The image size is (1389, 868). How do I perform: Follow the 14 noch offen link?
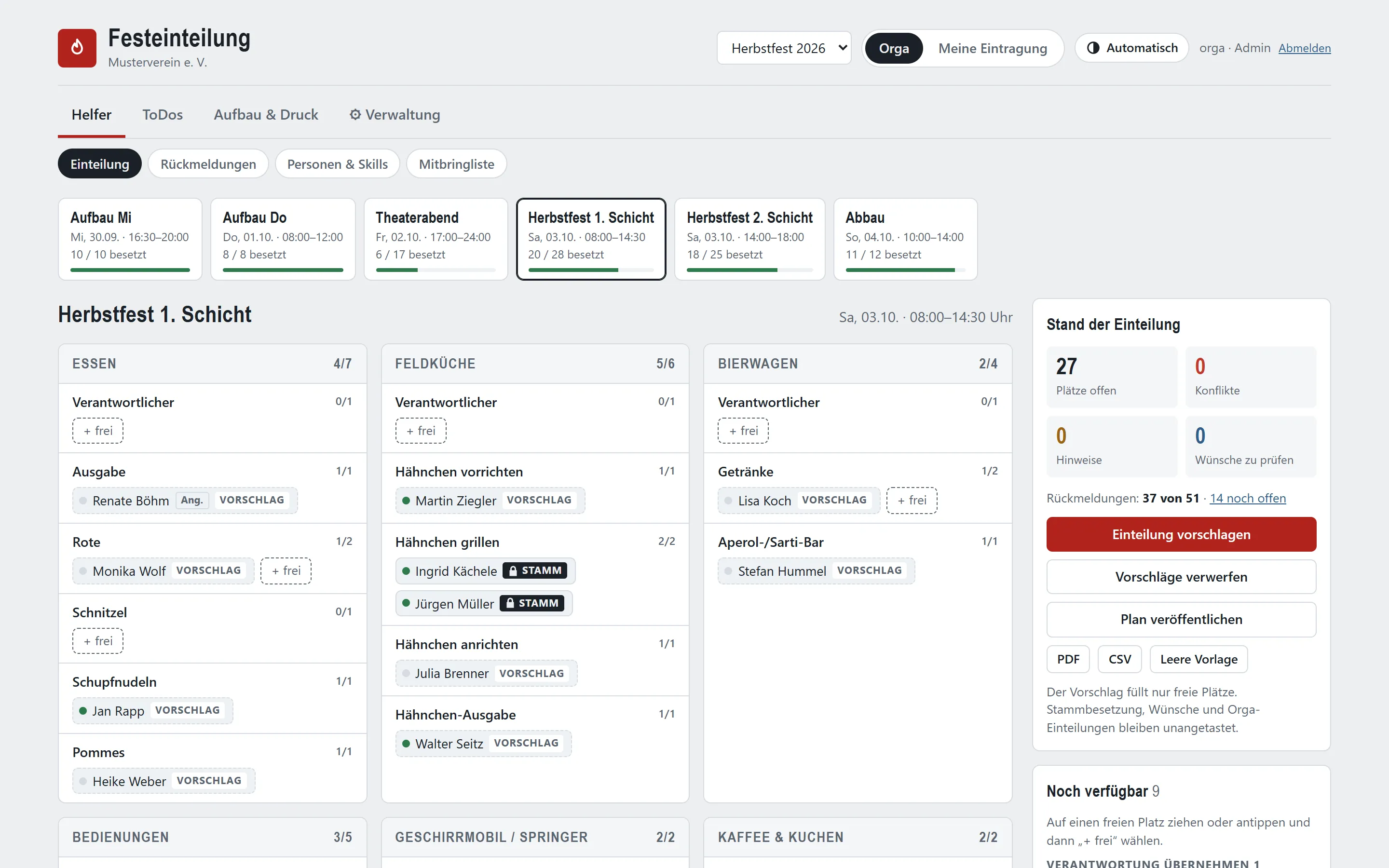1248,498
